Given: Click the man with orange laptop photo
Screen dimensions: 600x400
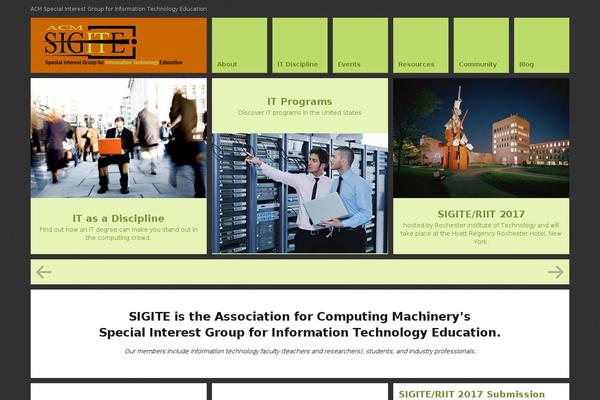Looking at the screenshot, I should pos(118,138).
